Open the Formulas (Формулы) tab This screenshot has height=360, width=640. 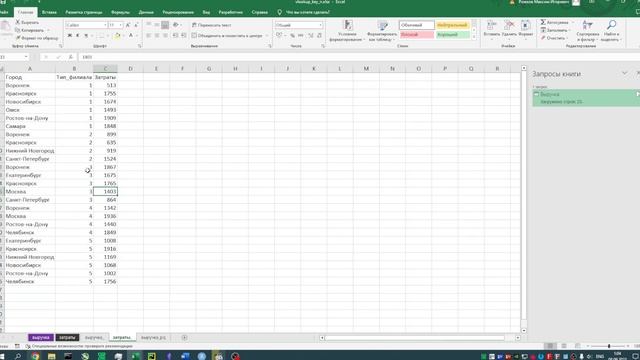pos(120,12)
